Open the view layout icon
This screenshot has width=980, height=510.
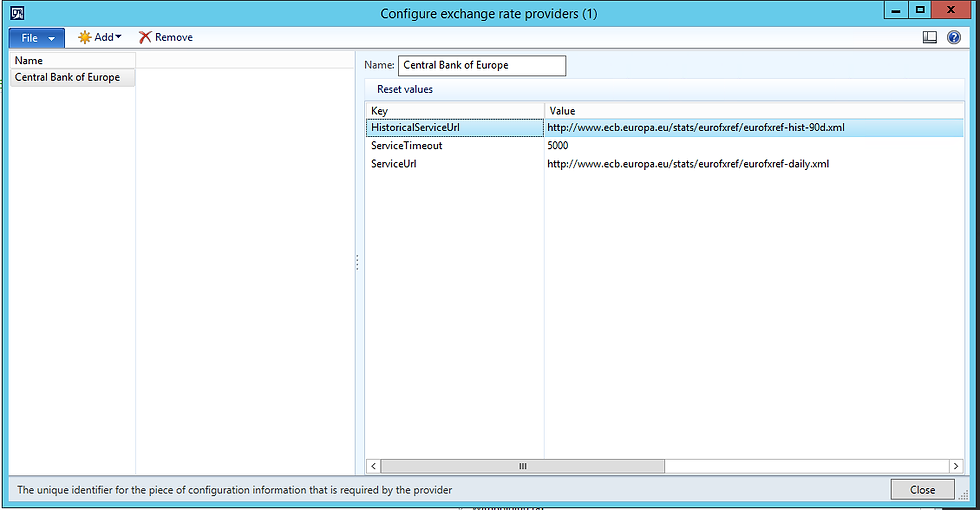tap(929, 38)
